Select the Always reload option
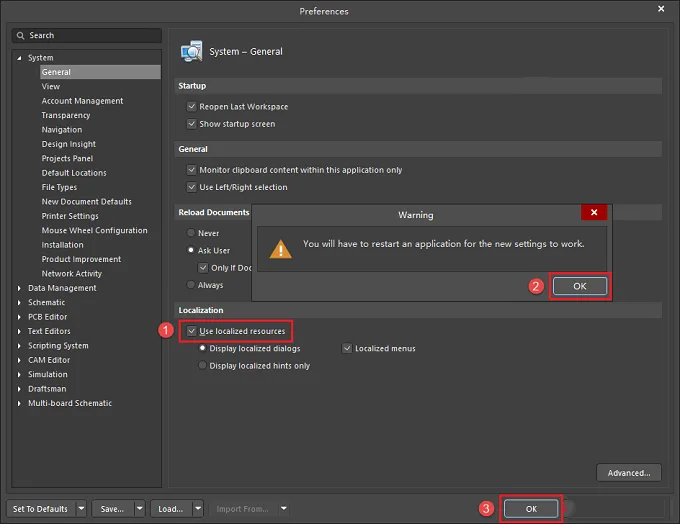 [190, 285]
